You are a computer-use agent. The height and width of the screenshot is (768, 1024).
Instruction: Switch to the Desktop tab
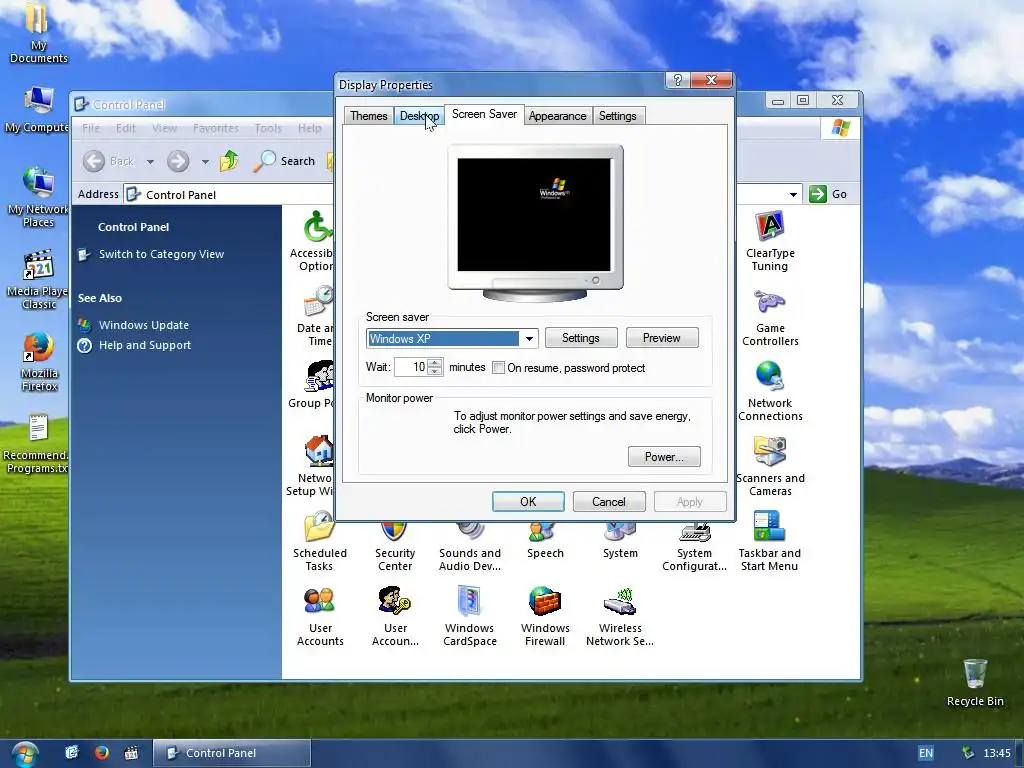pos(419,116)
